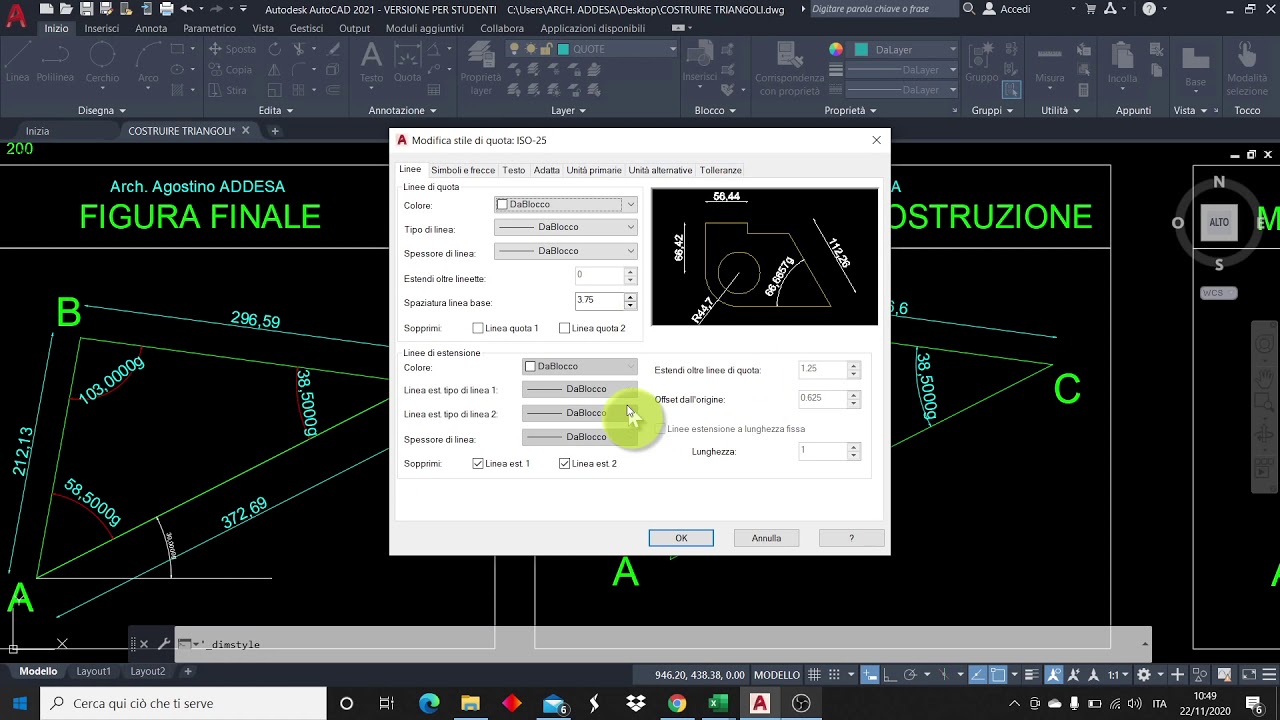Click the teal QUOTE layer color swatch
The width and height of the screenshot is (1280, 720).
click(564, 49)
